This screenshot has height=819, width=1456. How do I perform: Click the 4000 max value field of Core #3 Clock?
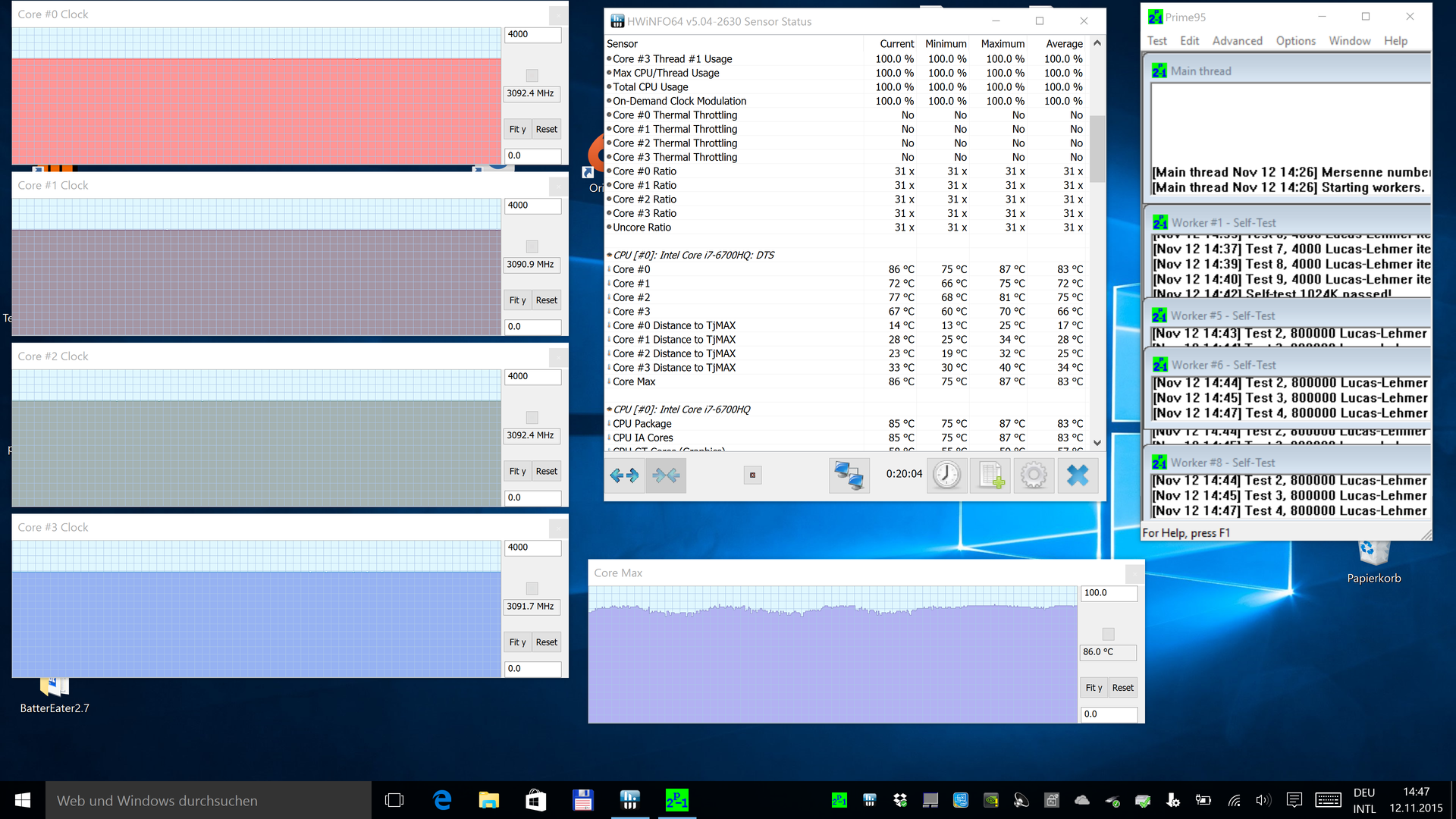pos(532,548)
